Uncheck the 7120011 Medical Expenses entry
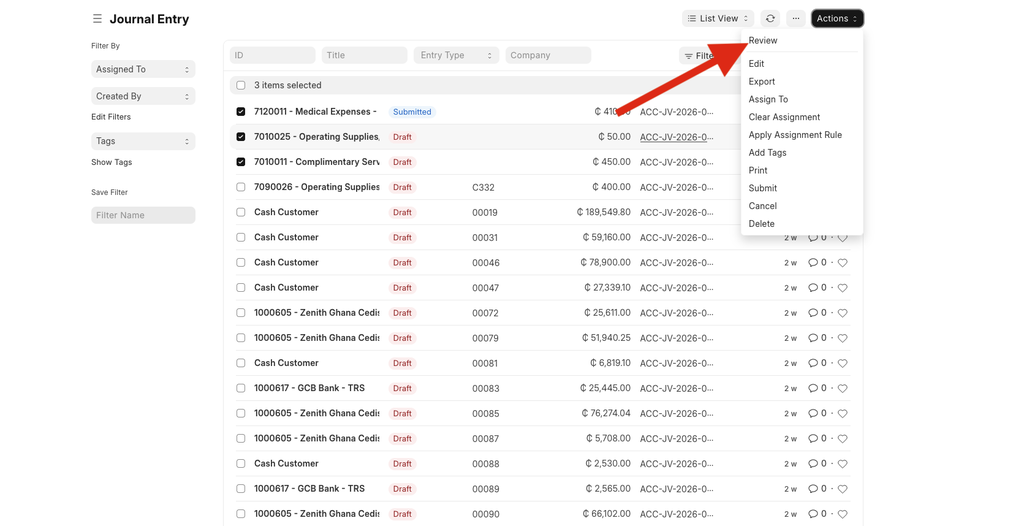 click(241, 112)
